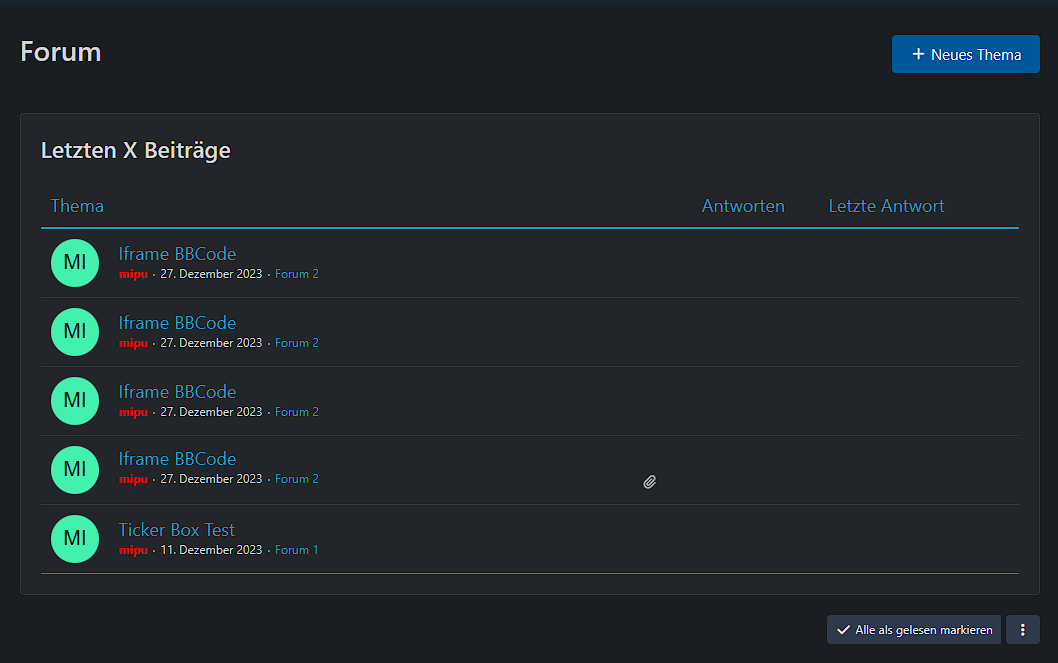
Task: Click the MI avatar beside Ticker Box Test
Action: 75,539
